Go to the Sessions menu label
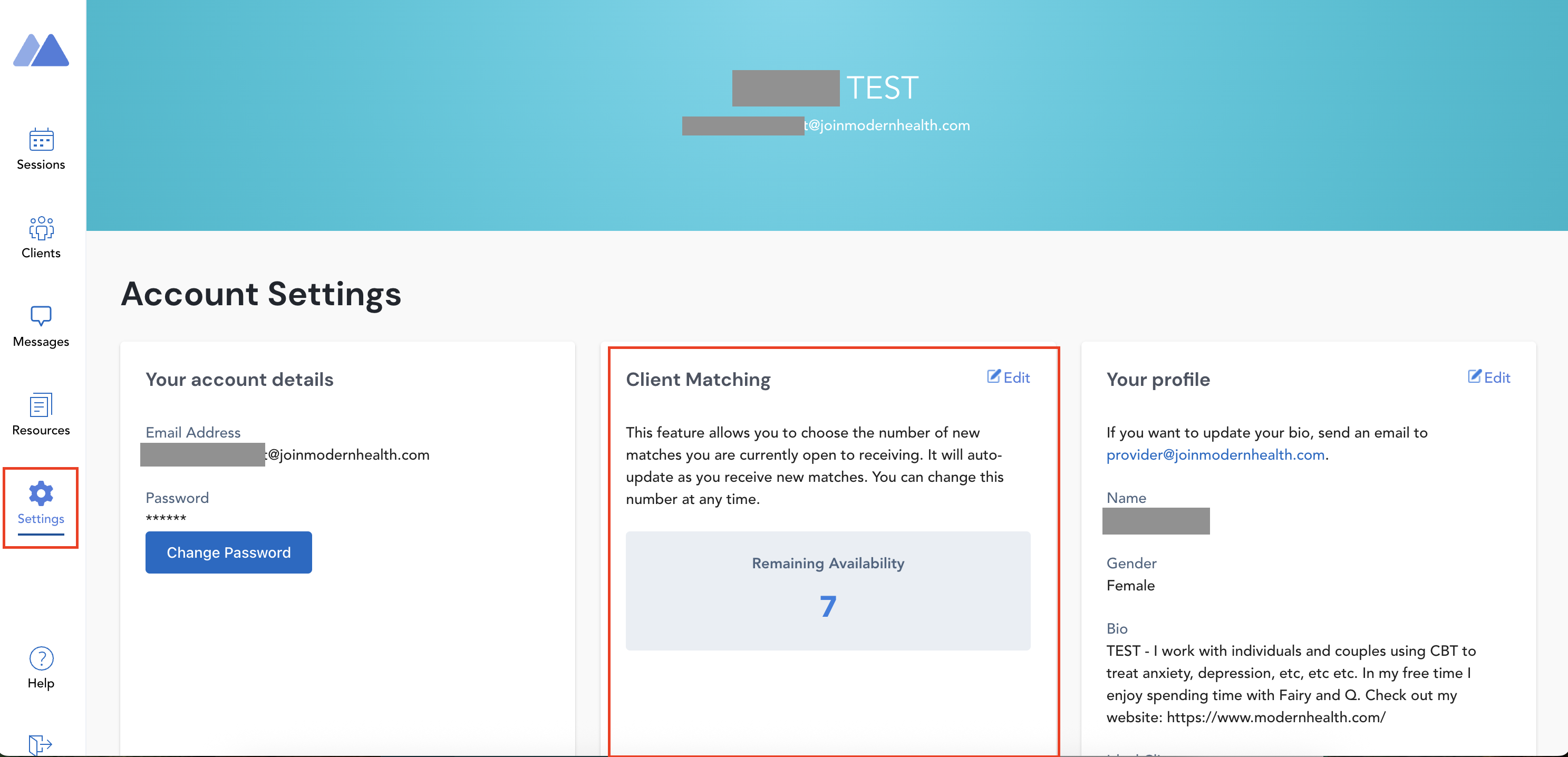 41,164
